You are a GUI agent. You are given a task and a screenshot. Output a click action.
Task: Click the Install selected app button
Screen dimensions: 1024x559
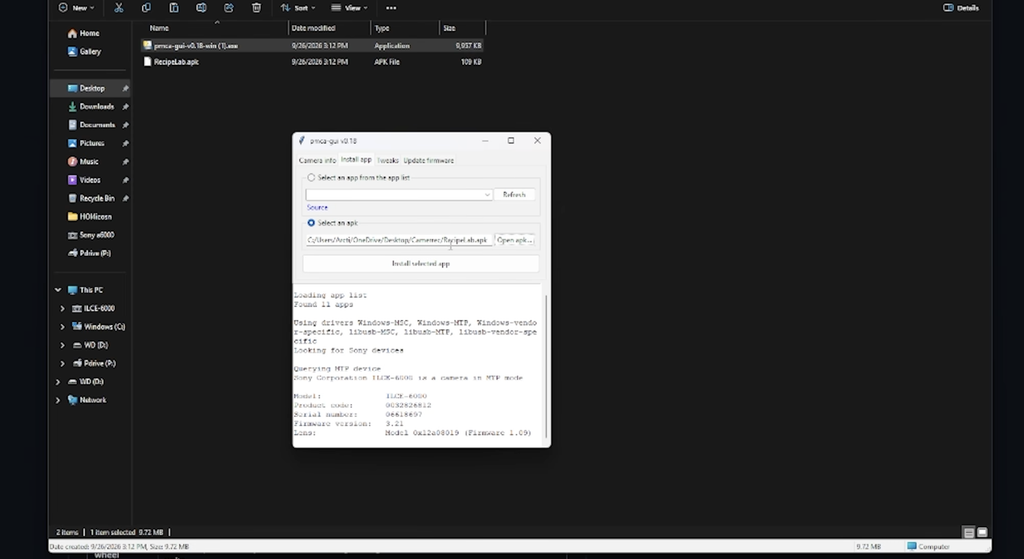click(421, 264)
